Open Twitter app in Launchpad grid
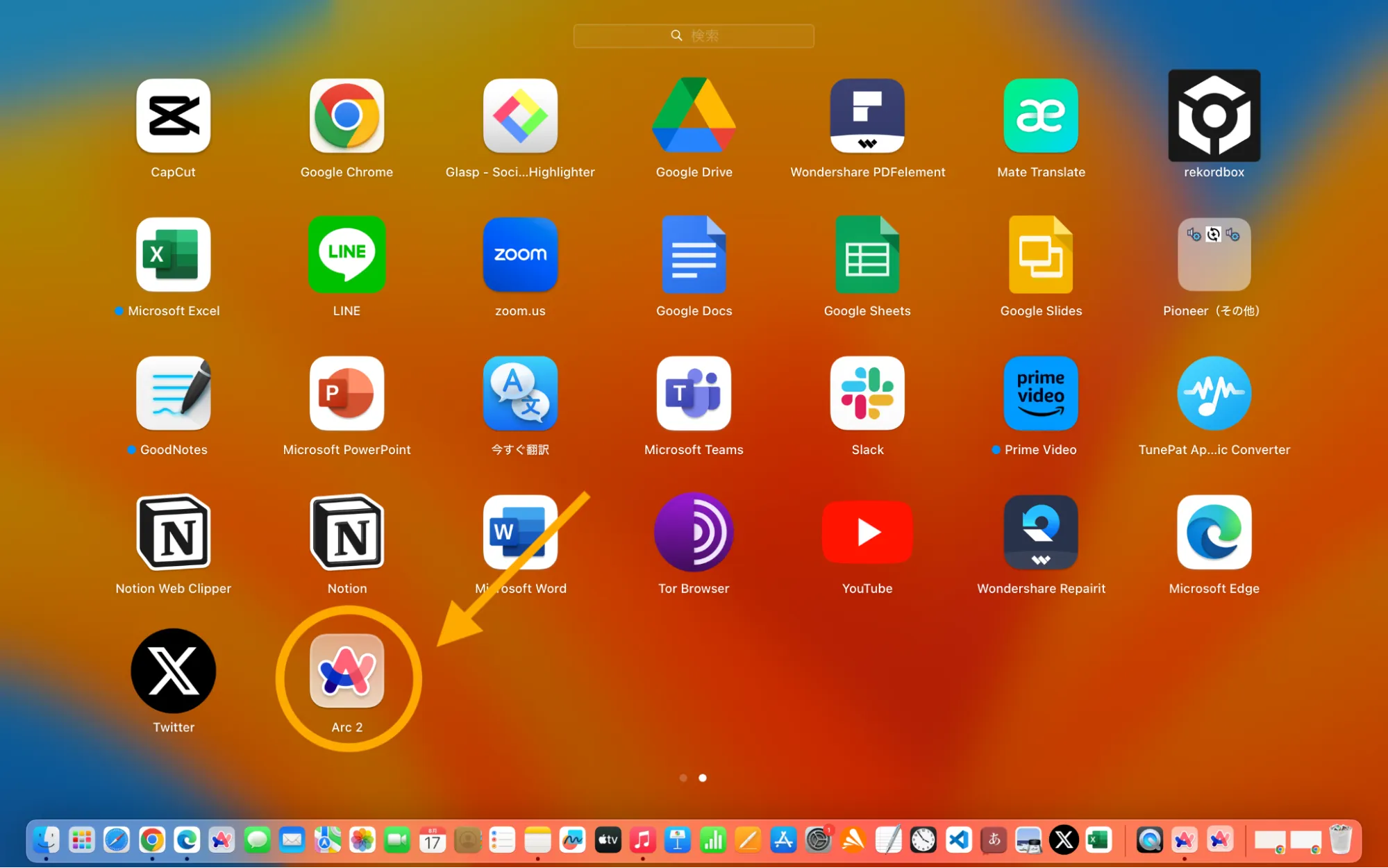The width and height of the screenshot is (1388, 868). coord(173,671)
